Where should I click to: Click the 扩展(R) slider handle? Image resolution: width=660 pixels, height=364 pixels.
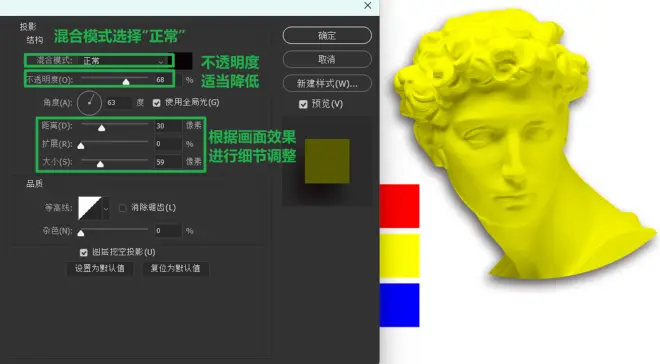(x=81, y=146)
